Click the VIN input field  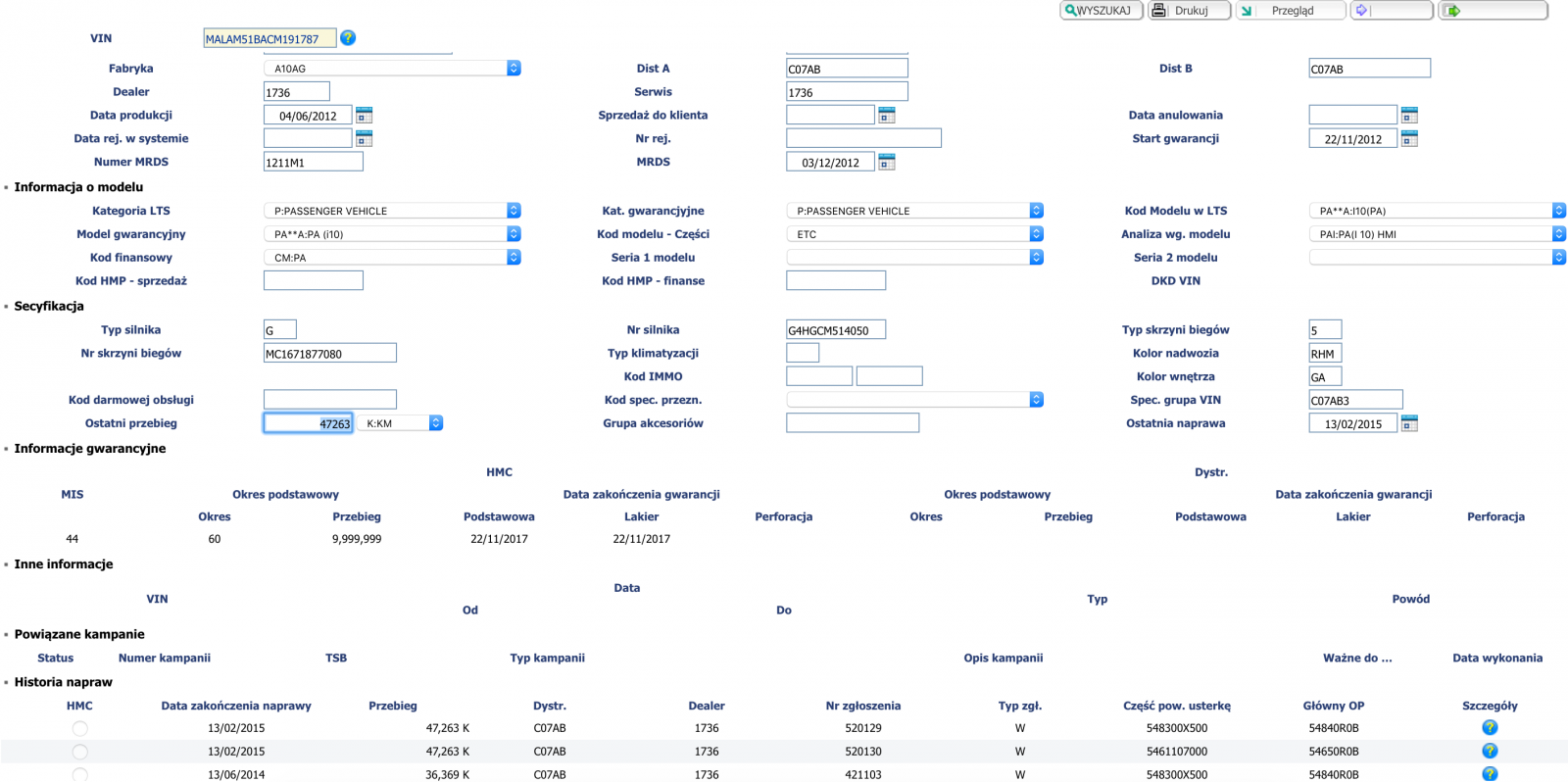269,39
